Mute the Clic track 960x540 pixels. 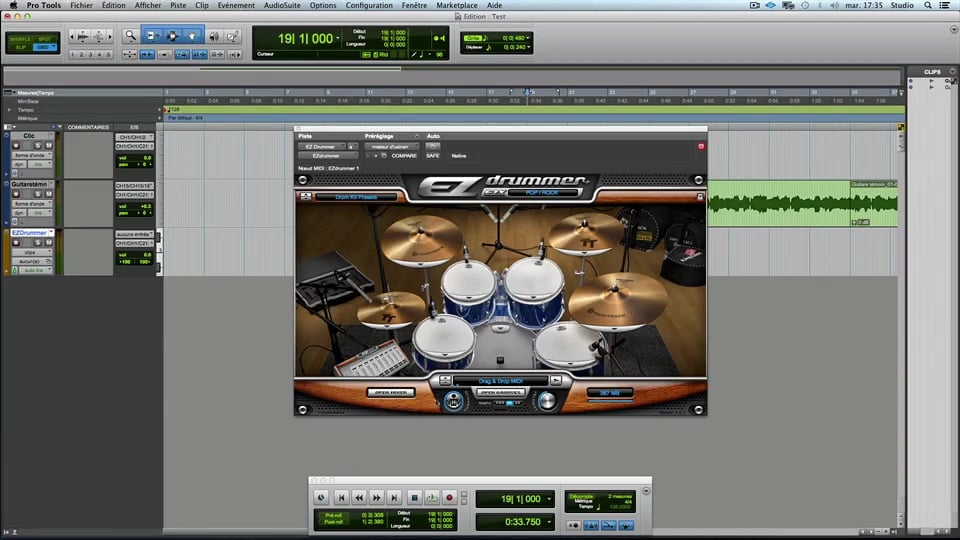(x=48, y=146)
